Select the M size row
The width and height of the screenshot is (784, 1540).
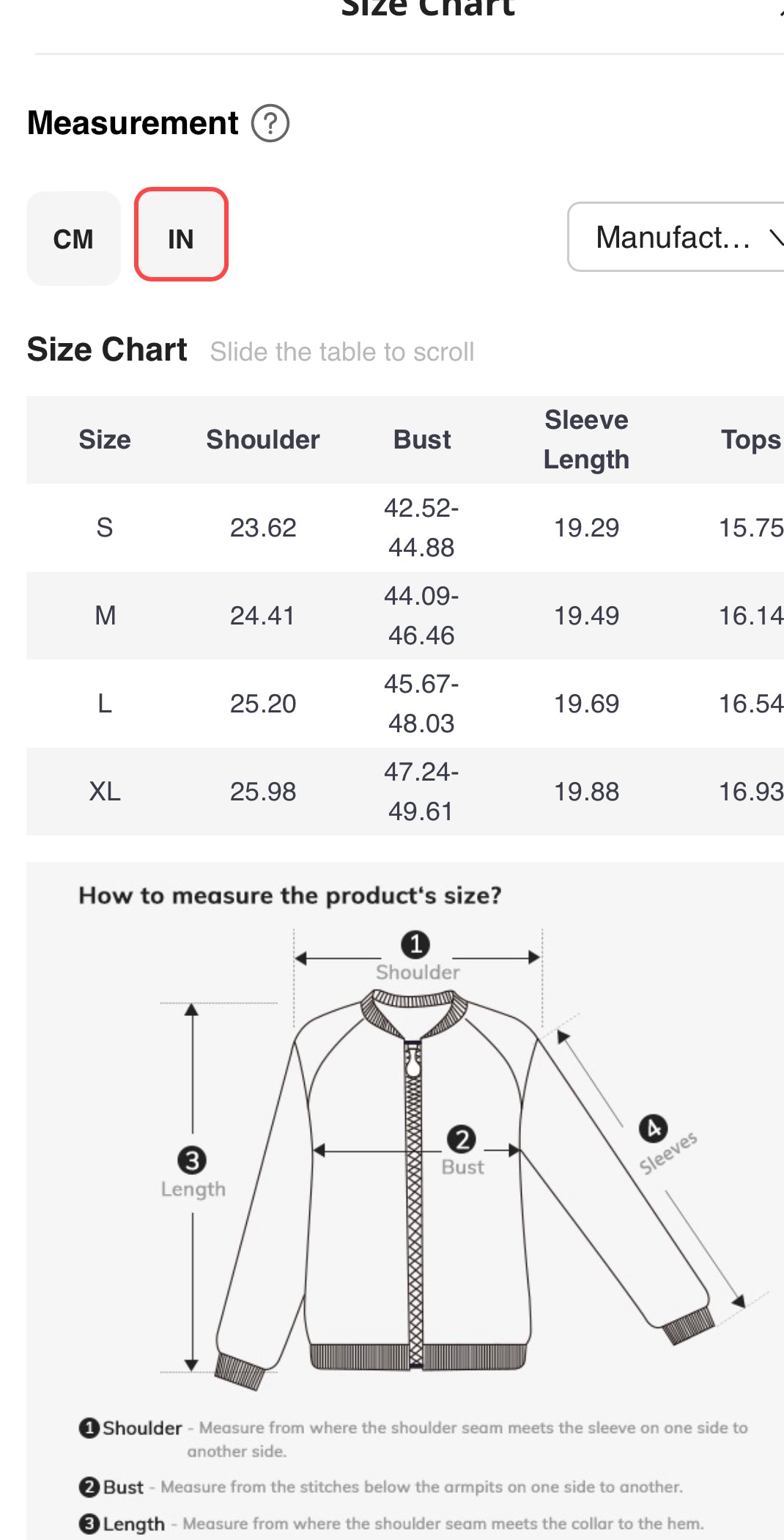click(x=405, y=616)
